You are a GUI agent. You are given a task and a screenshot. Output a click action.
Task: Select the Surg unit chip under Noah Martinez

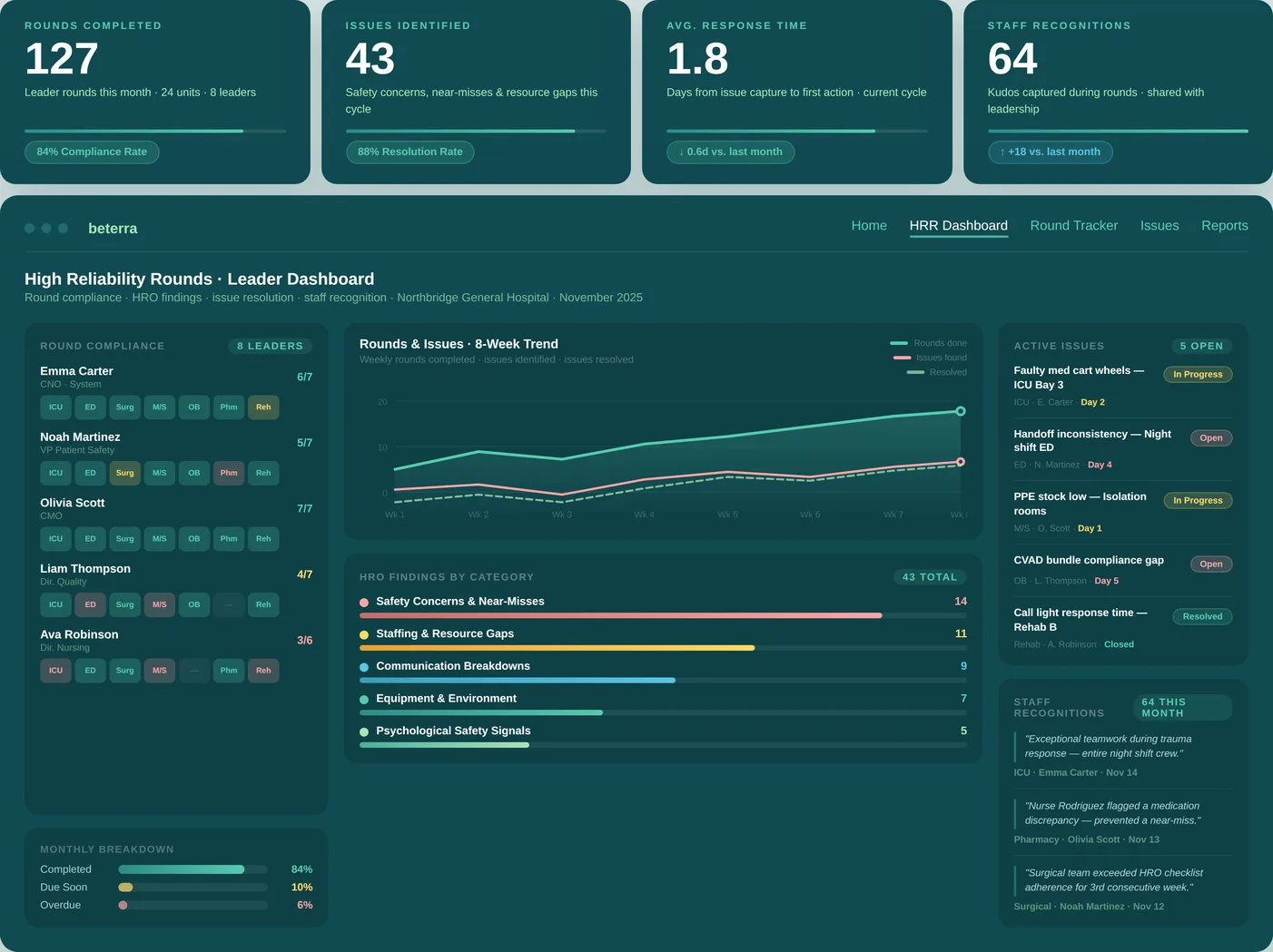(x=124, y=473)
